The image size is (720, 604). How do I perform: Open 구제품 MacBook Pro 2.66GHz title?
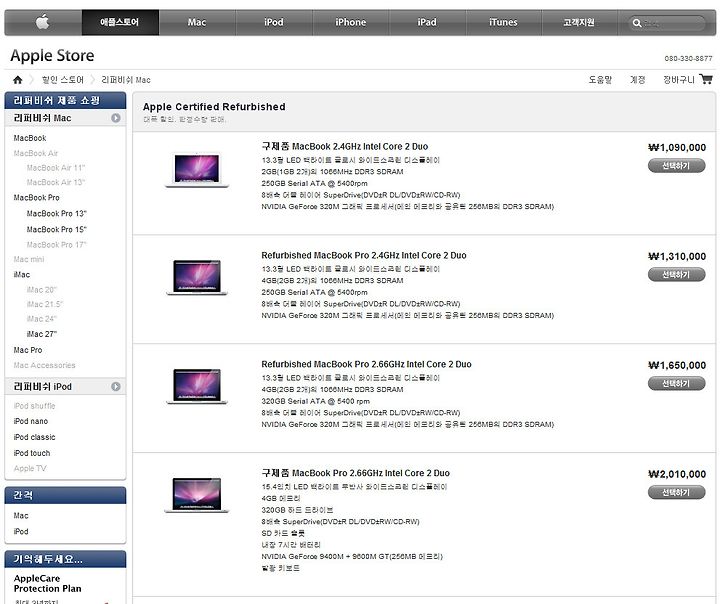pyautogui.click(x=356, y=473)
